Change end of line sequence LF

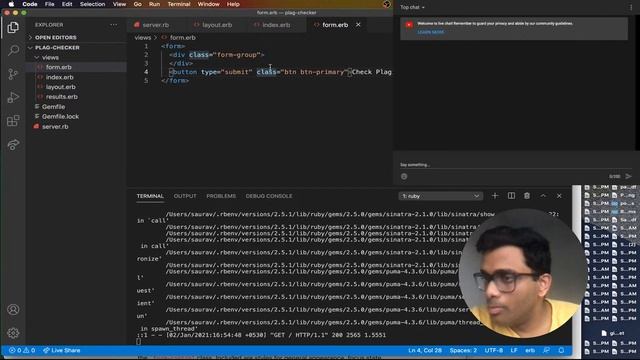tap(514, 350)
